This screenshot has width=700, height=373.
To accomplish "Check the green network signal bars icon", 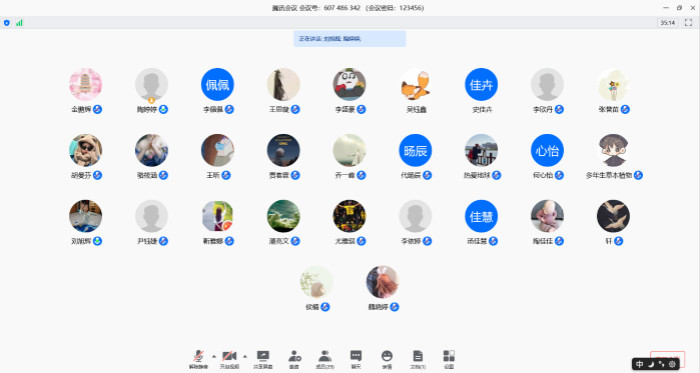I will point(19,23).
